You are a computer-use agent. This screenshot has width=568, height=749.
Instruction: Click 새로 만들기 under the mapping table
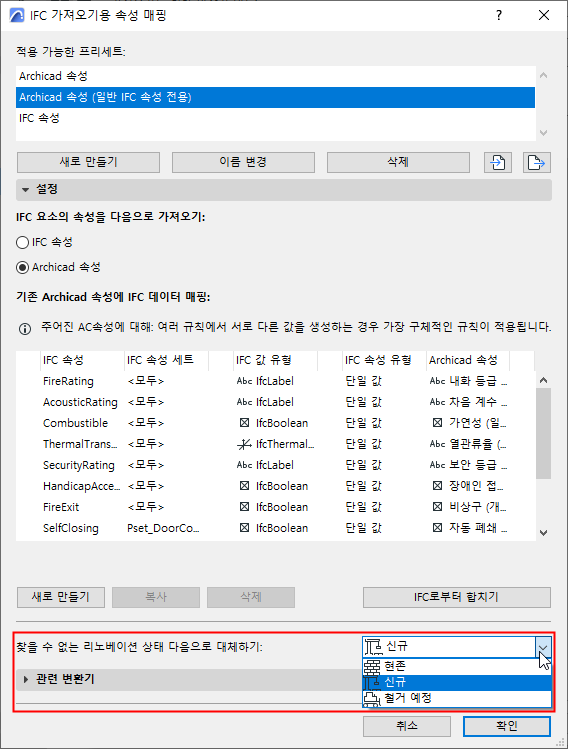point(61,597)
